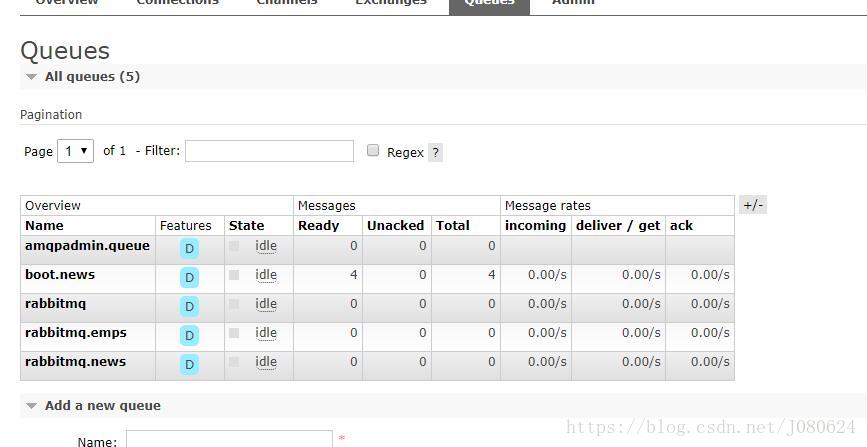Click the +/- columns toggle button
The height and width of the screenshot is (447, 867).
(x=753, y=205)
